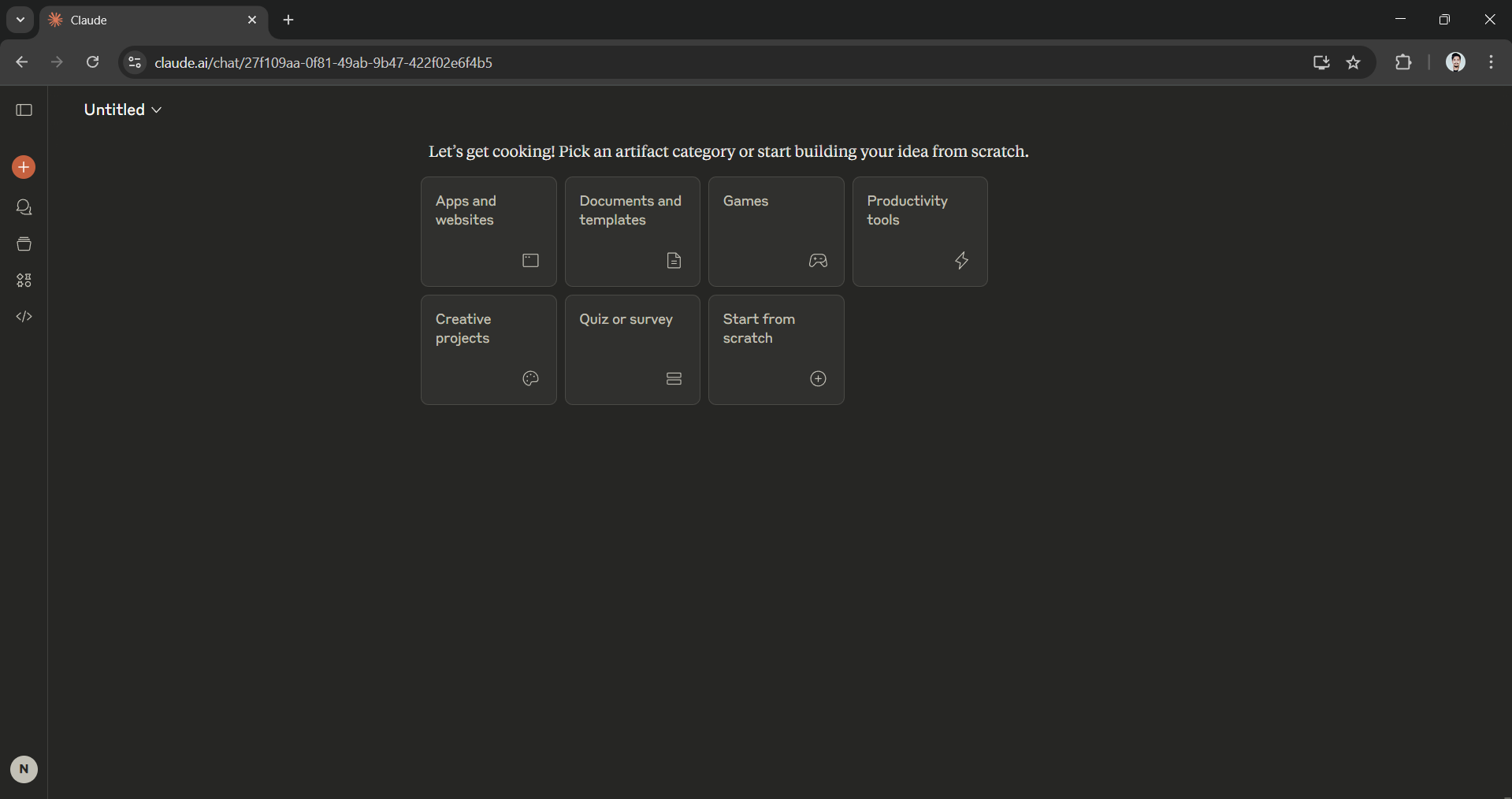Open the Artifacts gallery sidebar icon
Image resolution: width=1512 pixels, height=799 pixels.
24,281
